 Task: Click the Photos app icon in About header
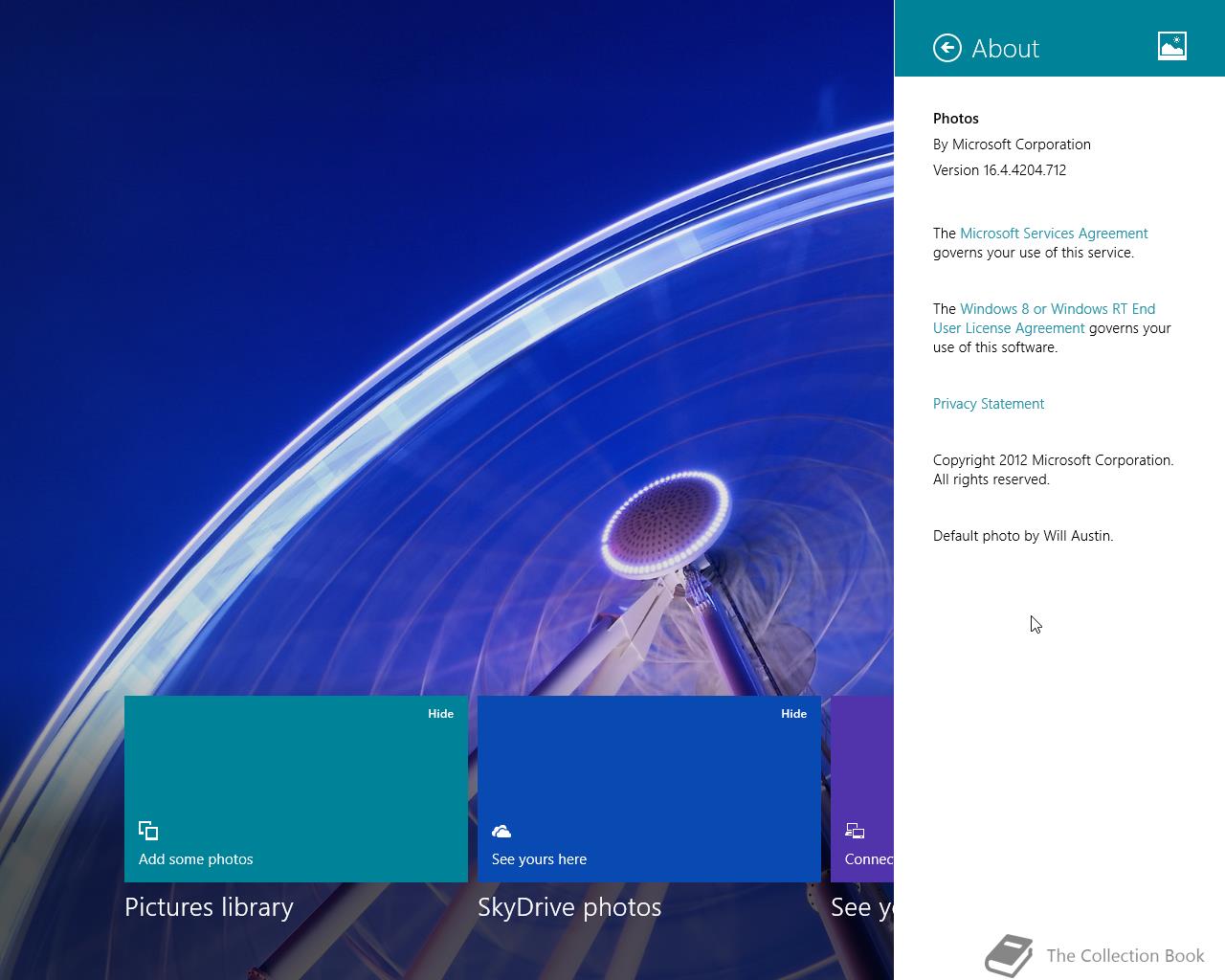tap(1171, 46)
